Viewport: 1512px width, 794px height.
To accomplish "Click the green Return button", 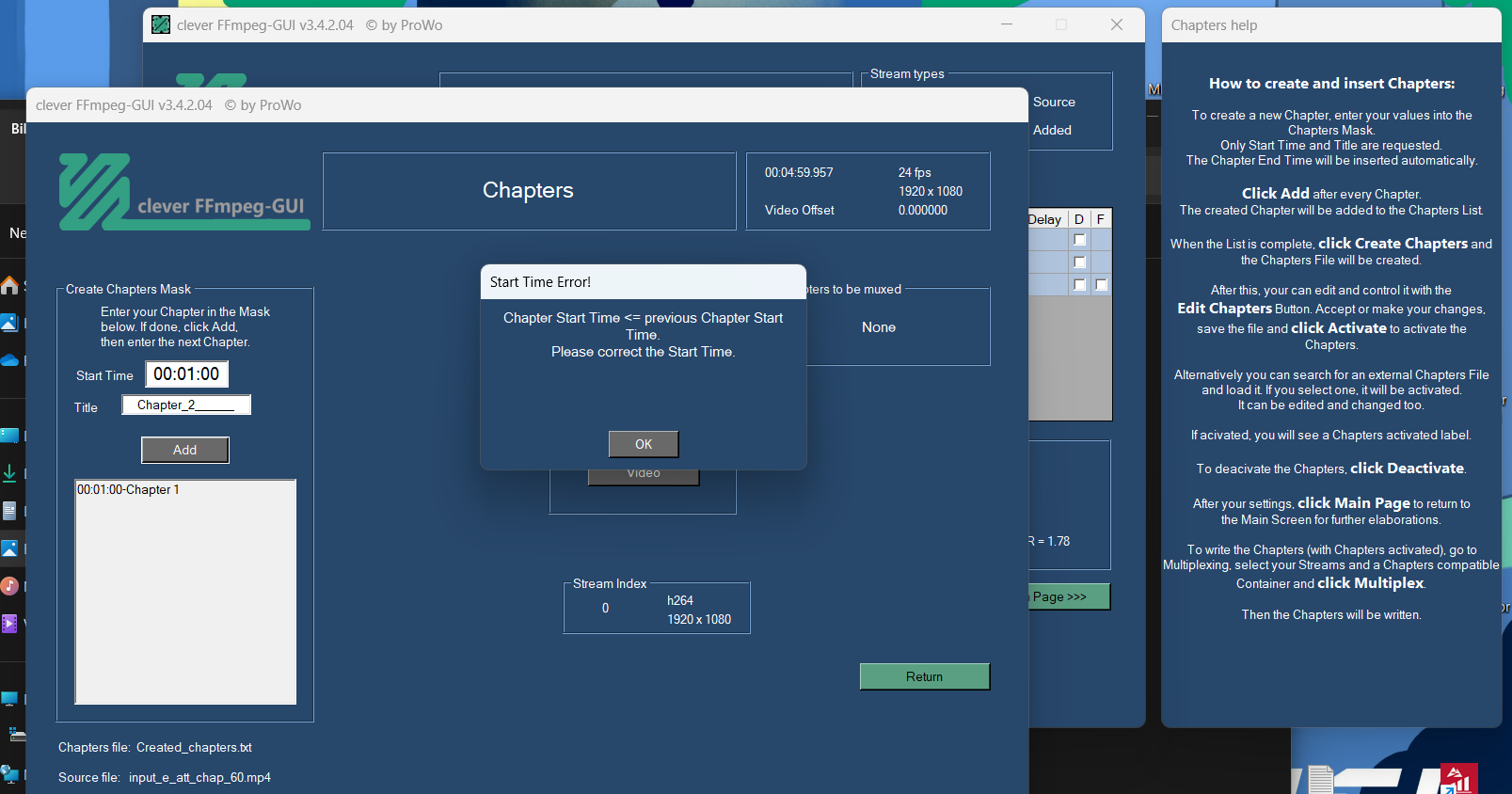I will tap(924, 676).
